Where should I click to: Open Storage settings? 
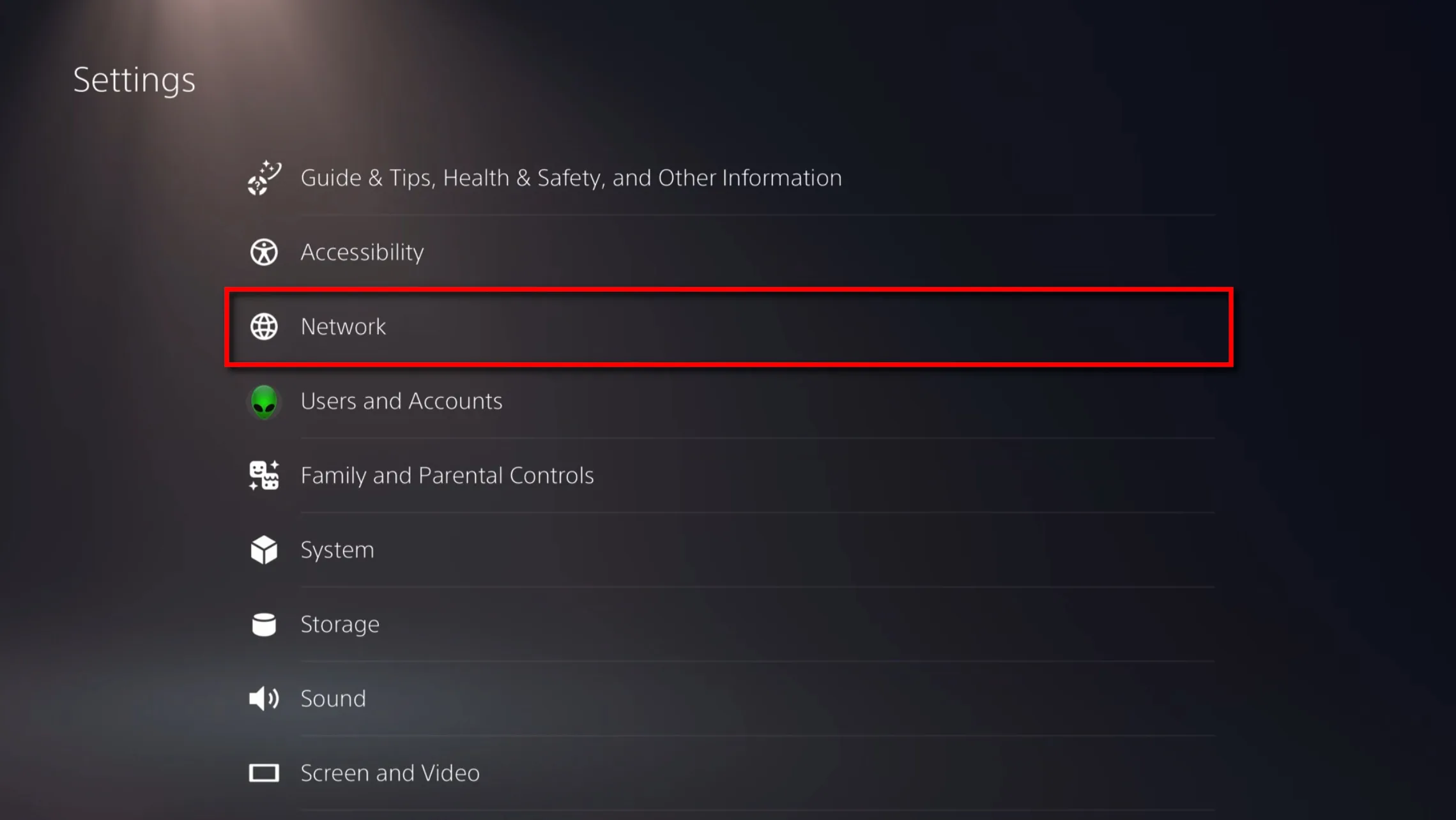pos(340,624)
